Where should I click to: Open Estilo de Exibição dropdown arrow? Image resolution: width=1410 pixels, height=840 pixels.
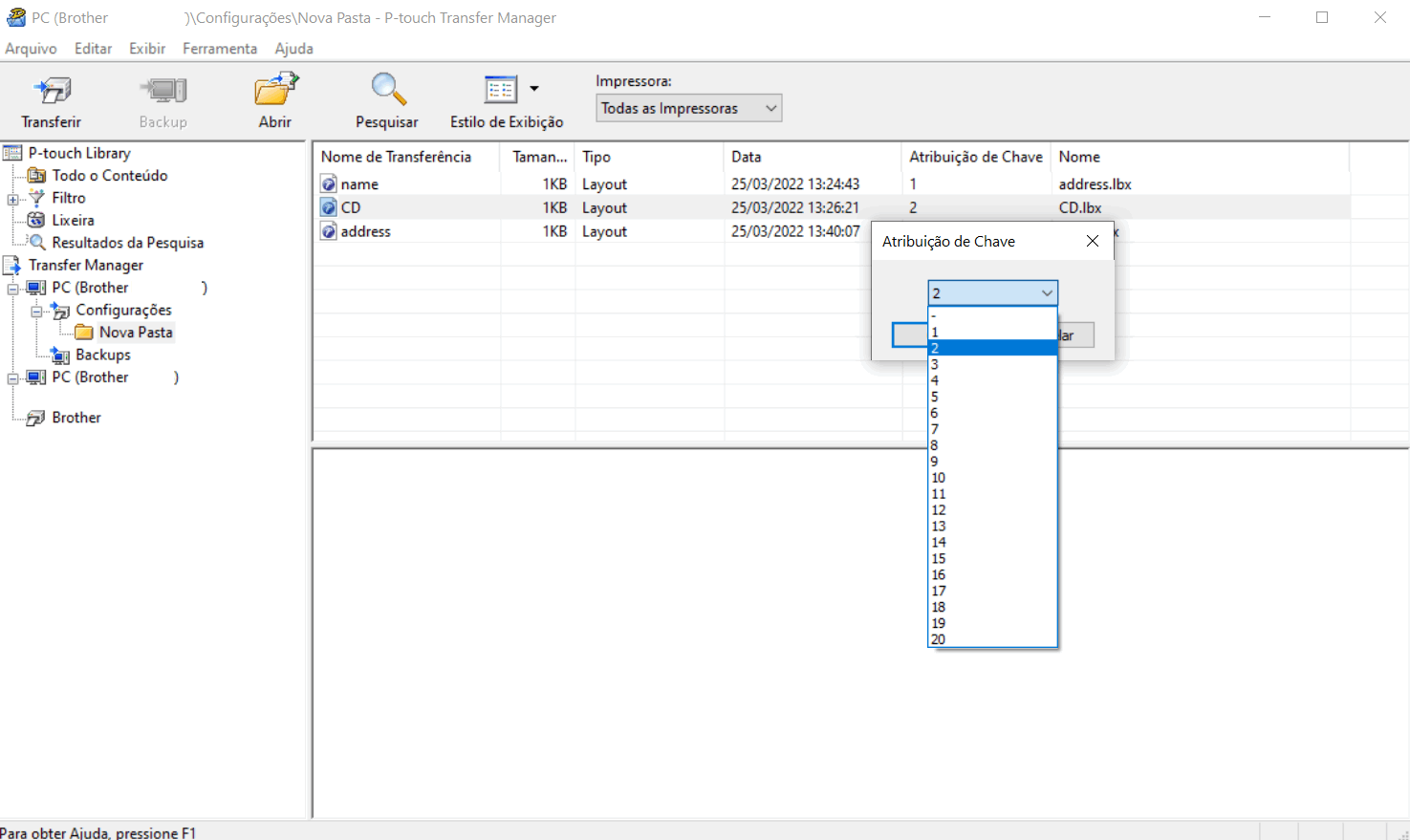point(534,89)
